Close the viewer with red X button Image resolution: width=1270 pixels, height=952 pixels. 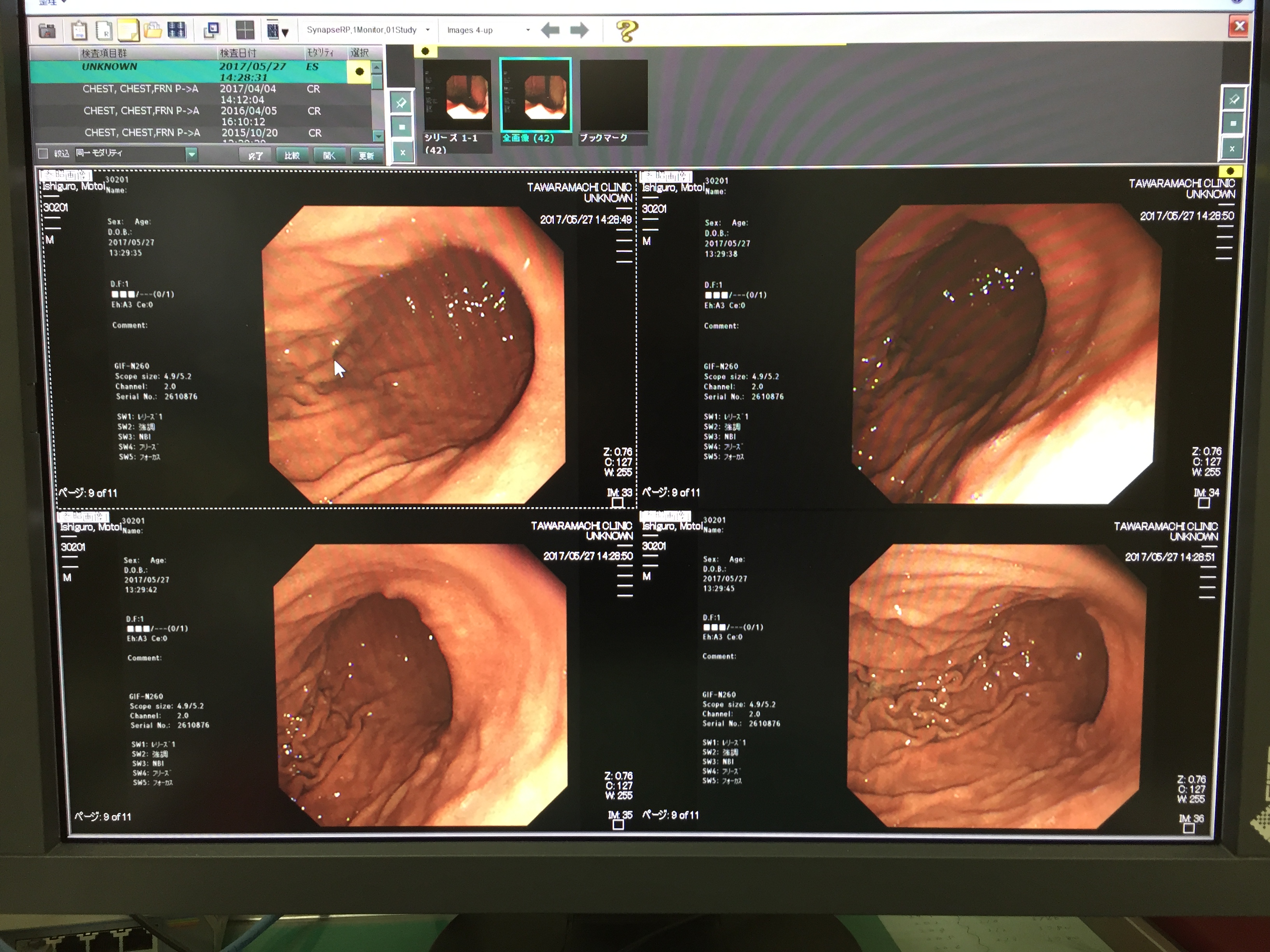click(1239, 26)
